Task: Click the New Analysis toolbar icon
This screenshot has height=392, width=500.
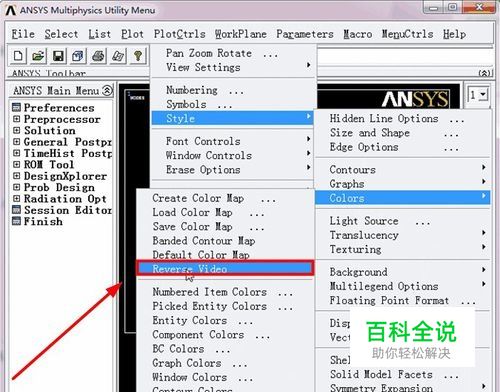Action: click(x=18, y=56)
